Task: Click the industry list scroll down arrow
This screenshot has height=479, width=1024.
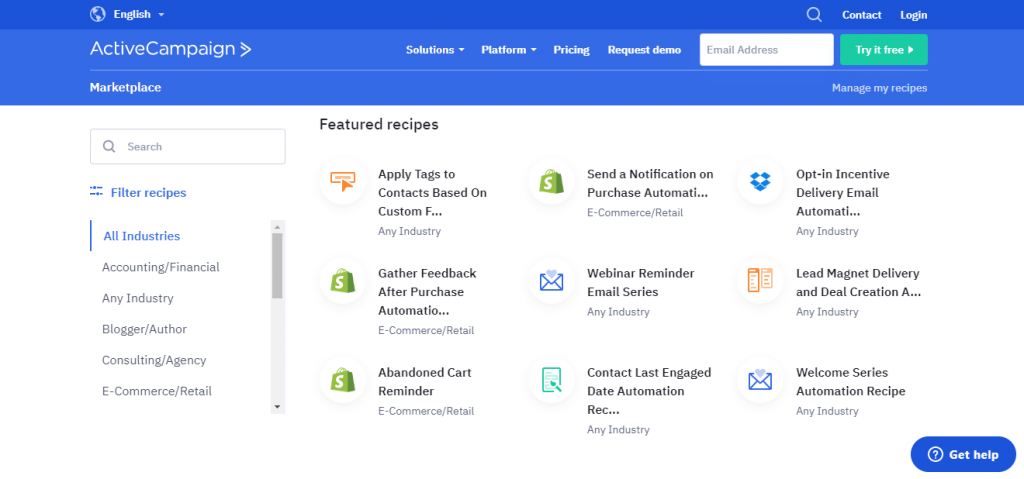Action: [x=277, y=406]
